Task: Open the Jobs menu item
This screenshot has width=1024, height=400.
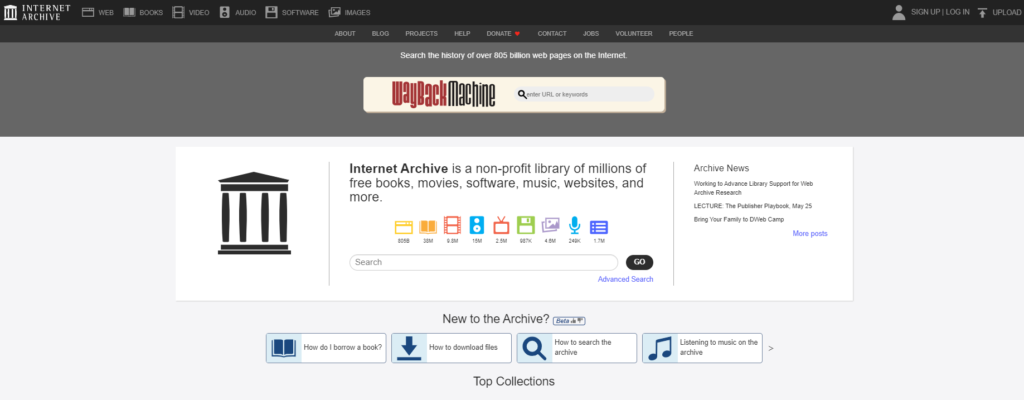Action: (x=591, y=33)
